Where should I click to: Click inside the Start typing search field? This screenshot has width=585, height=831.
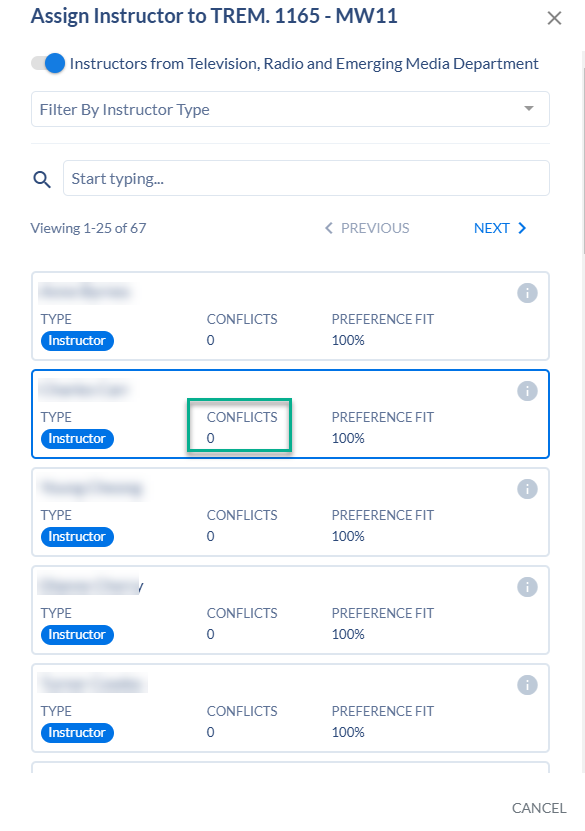coord(306,178)
